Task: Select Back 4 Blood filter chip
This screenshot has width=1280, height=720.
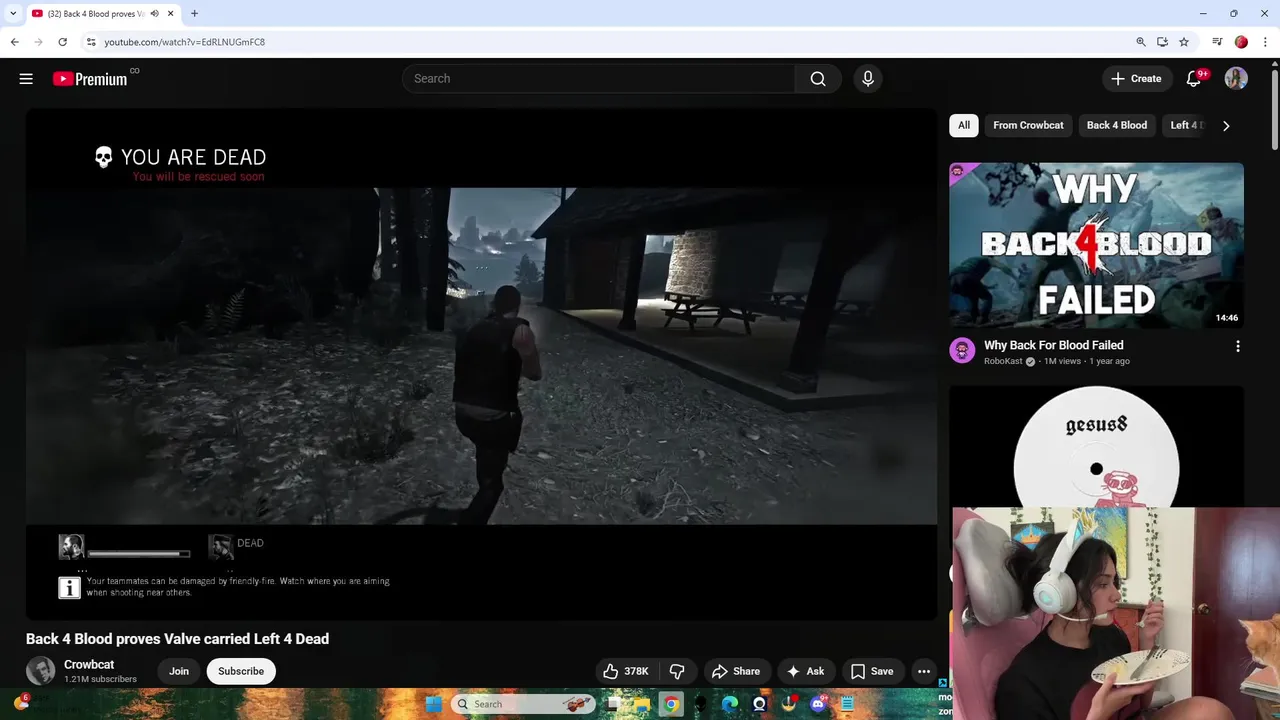Action: [x=1117, y=125]
